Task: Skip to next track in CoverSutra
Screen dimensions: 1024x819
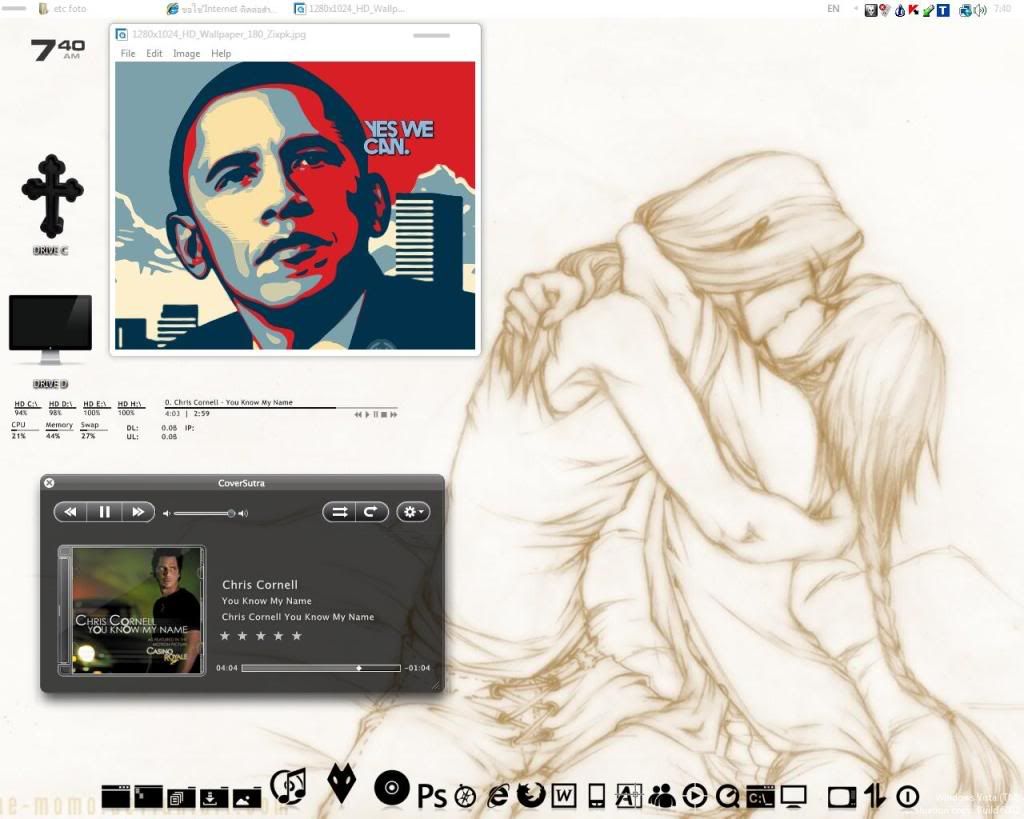Action: point(138,512)
